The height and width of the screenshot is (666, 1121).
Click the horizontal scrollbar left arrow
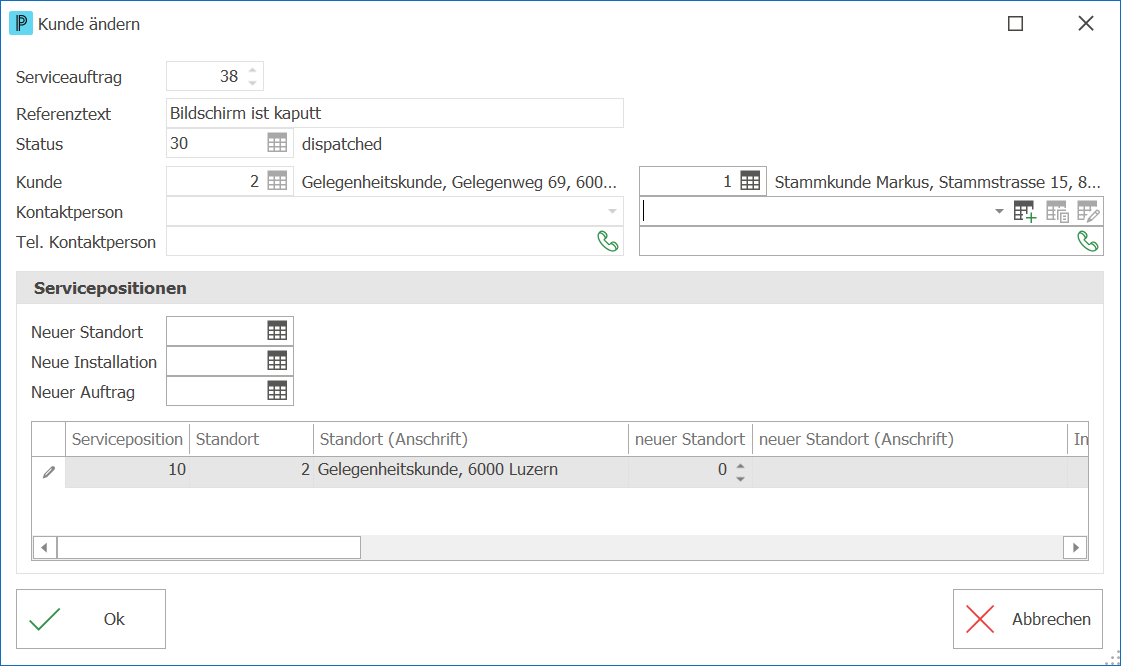pyautogui.click(x=44, y=547)
